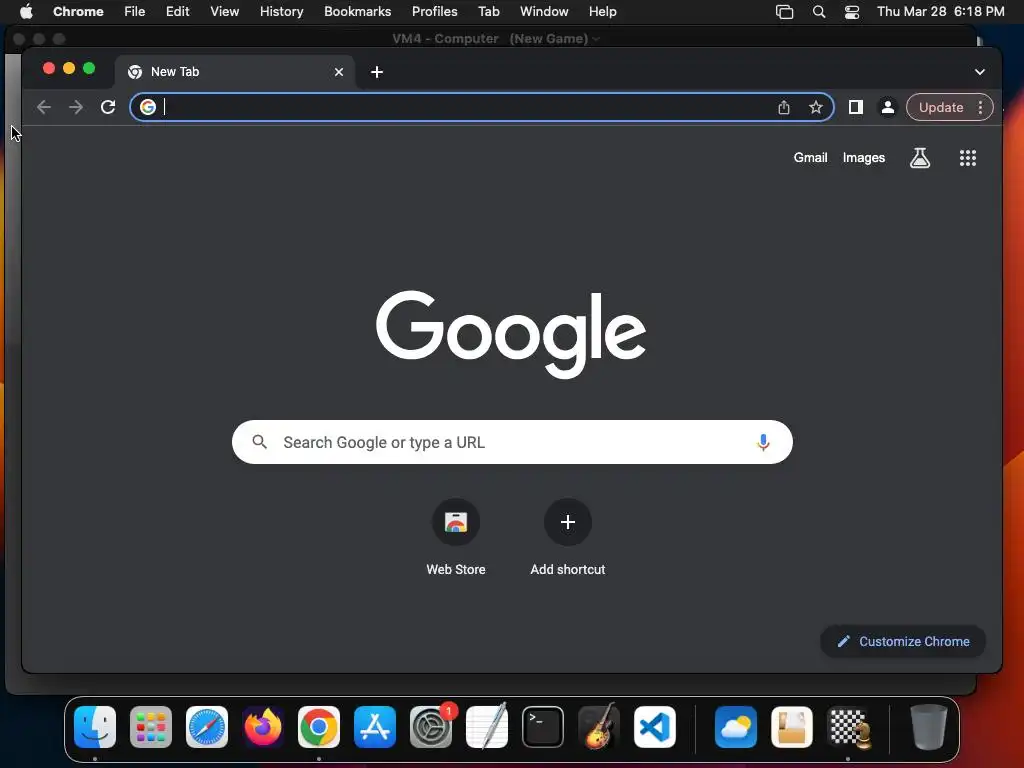Select the New Tab tab
1024x768 pixels.
point(235,72)
